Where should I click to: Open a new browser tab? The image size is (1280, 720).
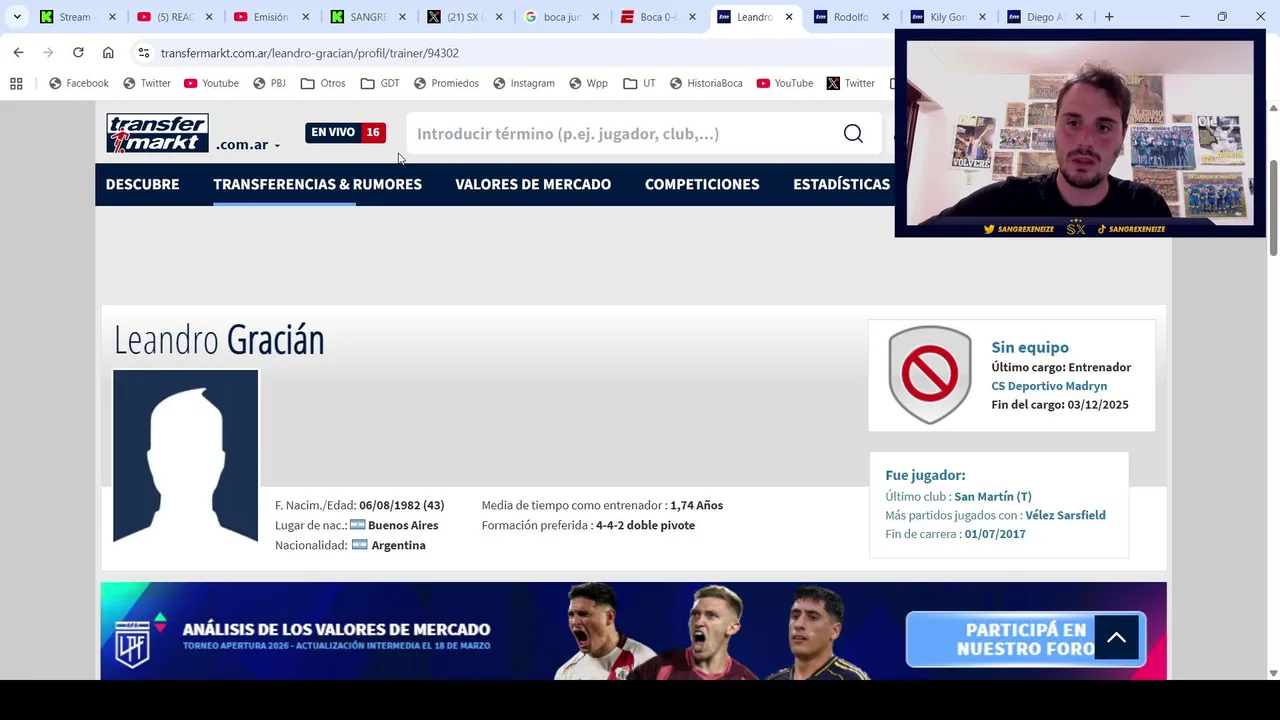(x=1109, y=17)
